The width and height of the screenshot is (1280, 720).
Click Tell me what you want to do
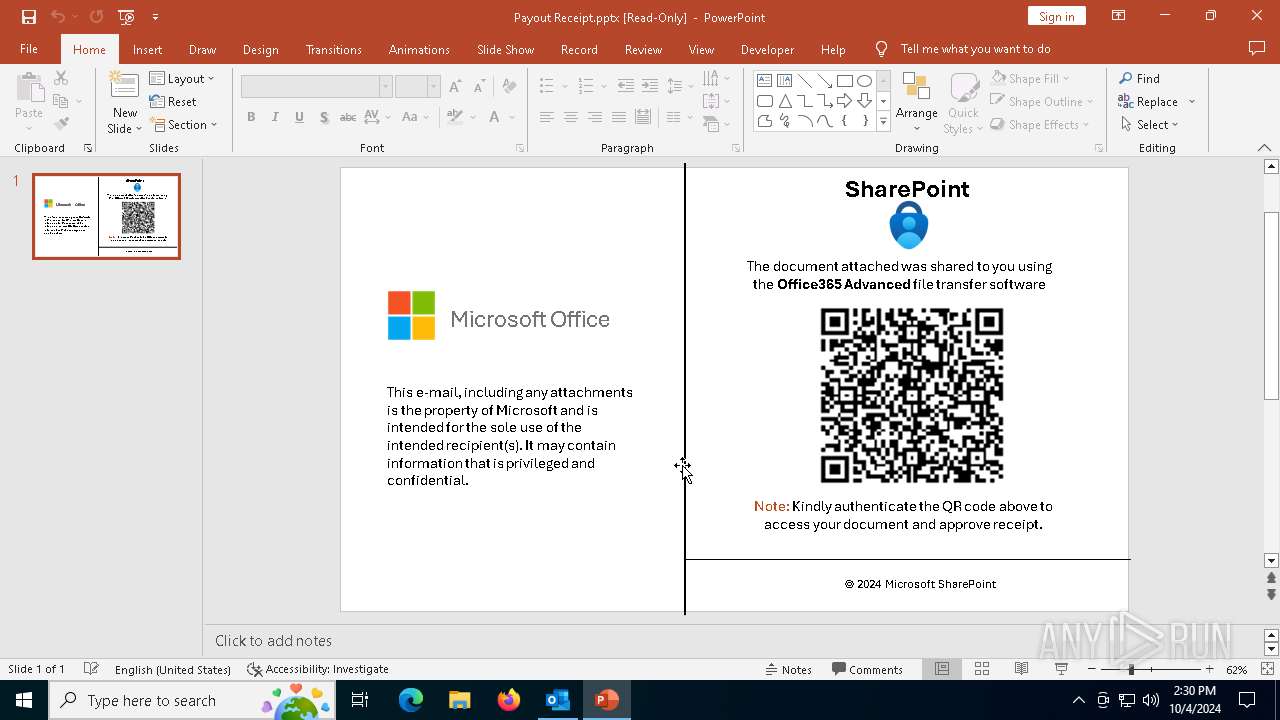click(x=975, y=49)
